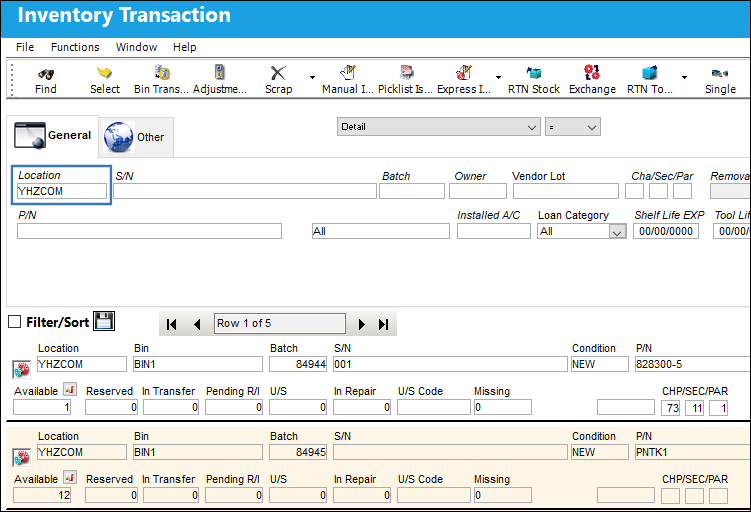This screenshot has height=512, width=751.
Task: Switch to the General tab
Action: [x=53, y=136]
